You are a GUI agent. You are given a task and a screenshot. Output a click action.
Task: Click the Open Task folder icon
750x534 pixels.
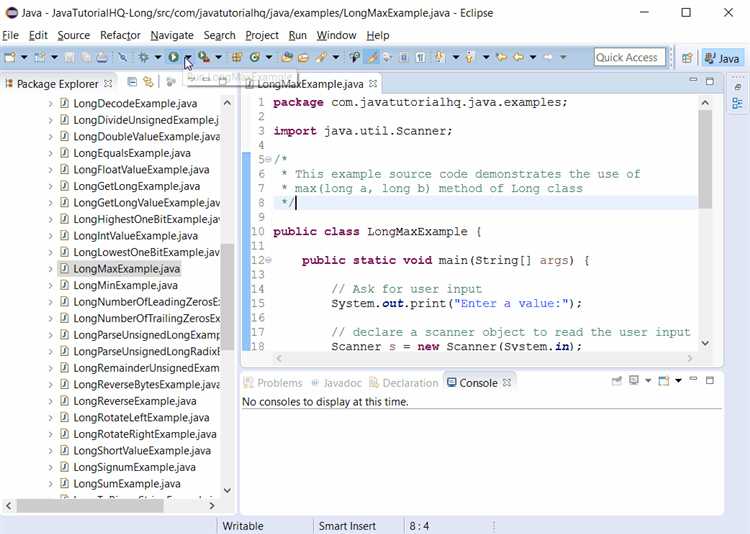pyautogui.click(x=303, y=57)
